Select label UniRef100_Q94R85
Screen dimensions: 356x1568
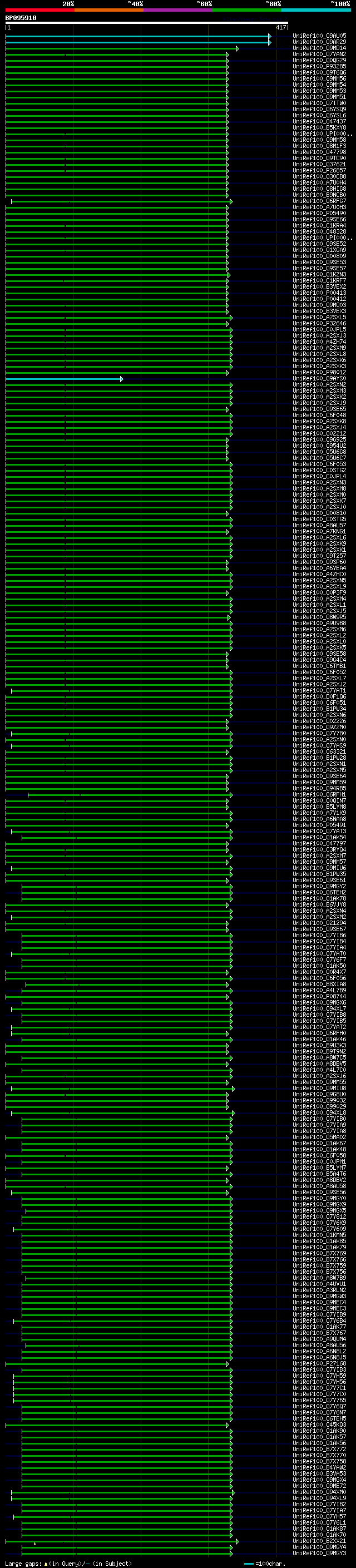(x=319, y=788)
